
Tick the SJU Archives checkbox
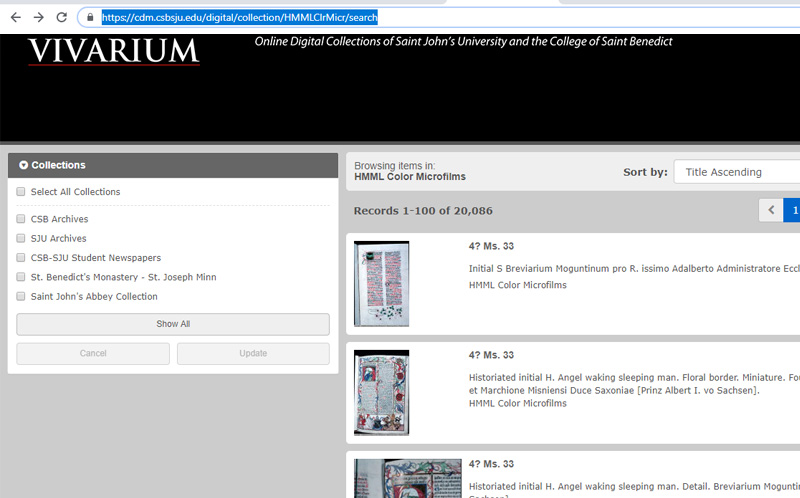tap(21, 239)
